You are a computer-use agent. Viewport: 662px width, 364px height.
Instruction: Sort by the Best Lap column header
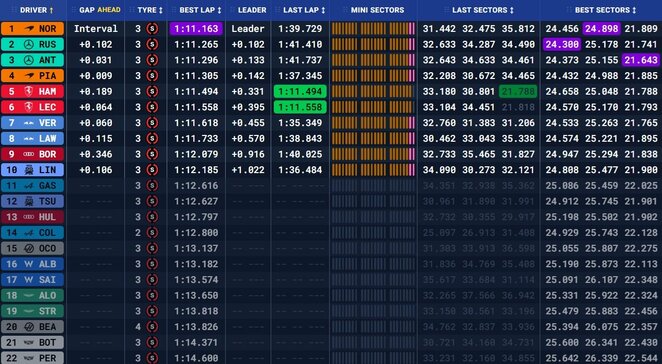pyautogui.click(x=200, y=10)
